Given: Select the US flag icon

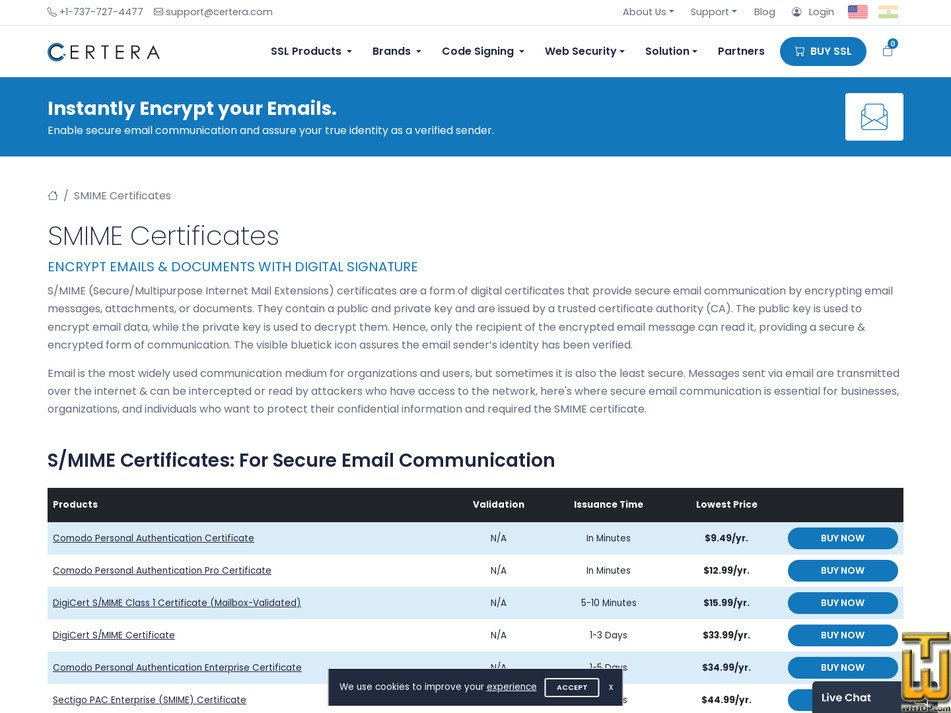Looking at the screenshot, I should [x=857, y=12].
